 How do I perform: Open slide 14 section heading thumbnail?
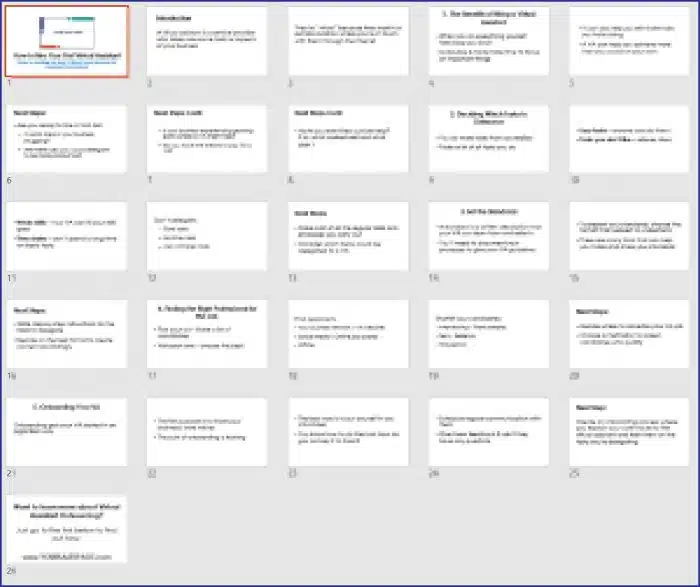489,236
